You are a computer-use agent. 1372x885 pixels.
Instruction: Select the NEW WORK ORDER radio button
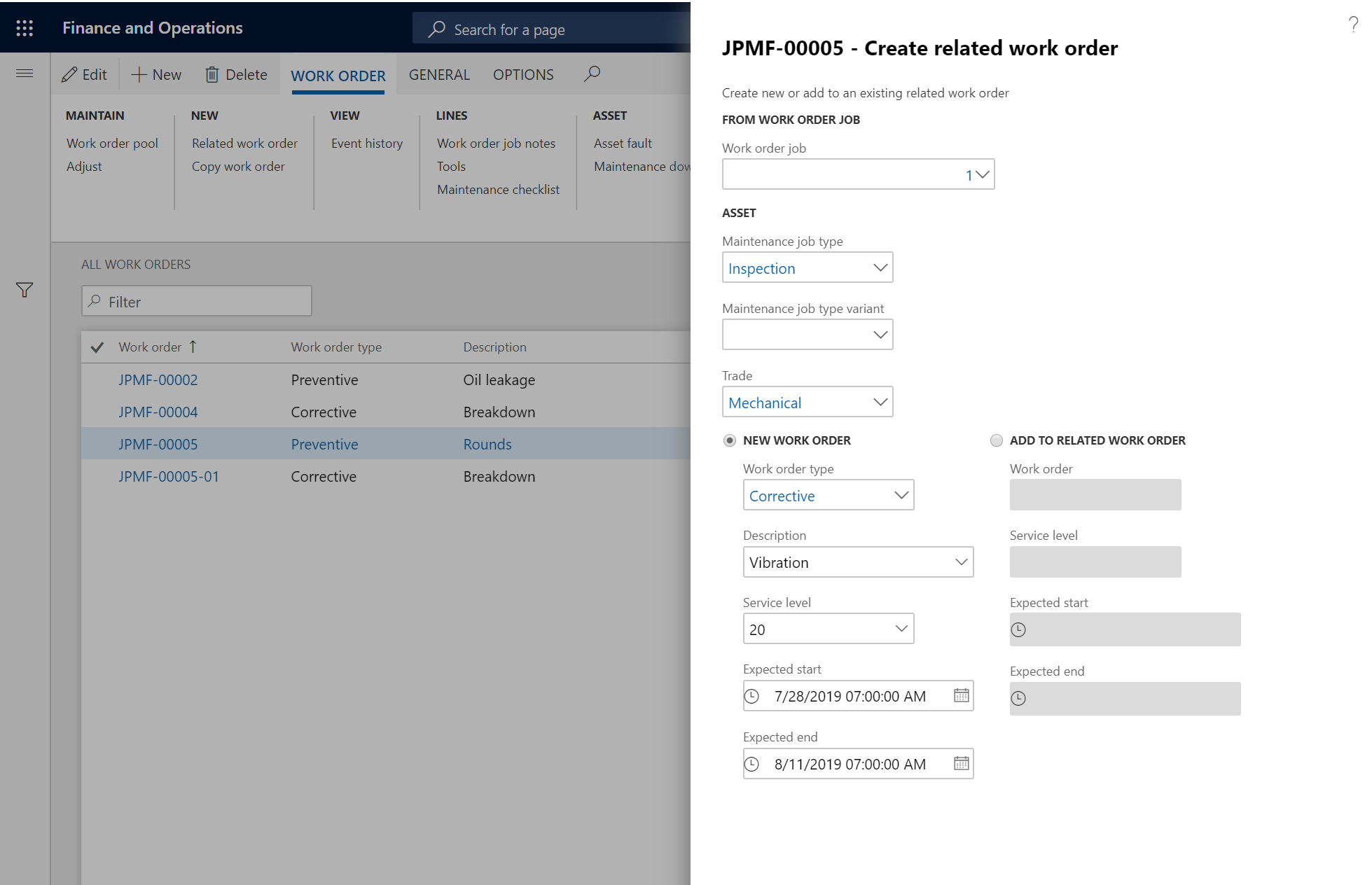click(729, 440)
